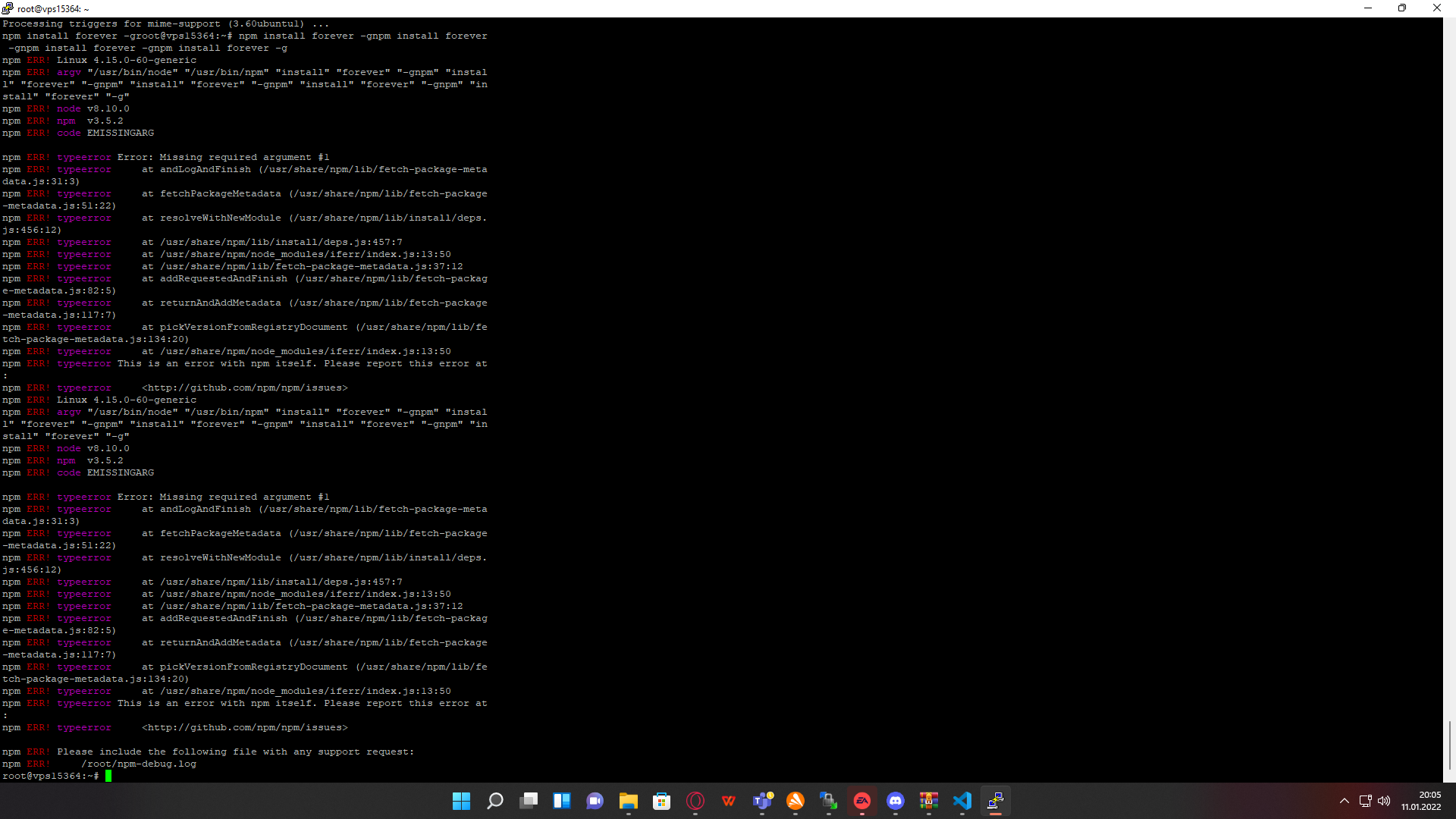The height and width of the screenshot is (819, 1456).
Task: Click the PuTTY taskbar icon
Action: [996, 801]
